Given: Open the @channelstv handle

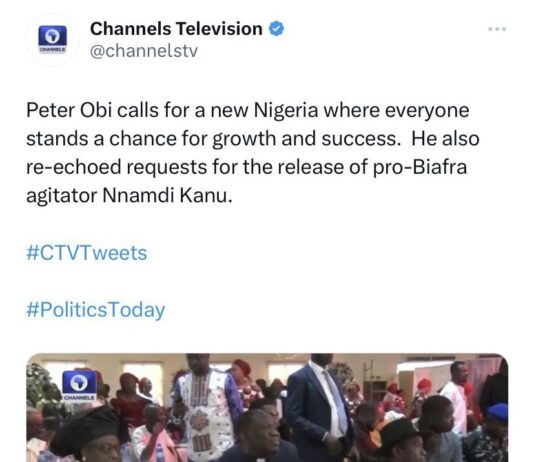Looking at the screenshot, I should pos(144,51).
